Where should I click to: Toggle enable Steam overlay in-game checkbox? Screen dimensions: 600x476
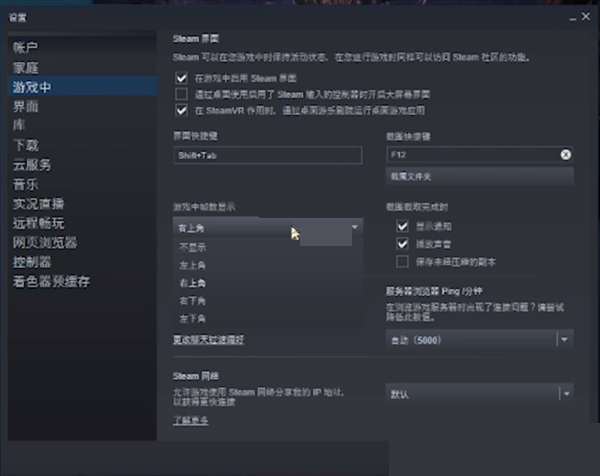click(x=181, y=78)
